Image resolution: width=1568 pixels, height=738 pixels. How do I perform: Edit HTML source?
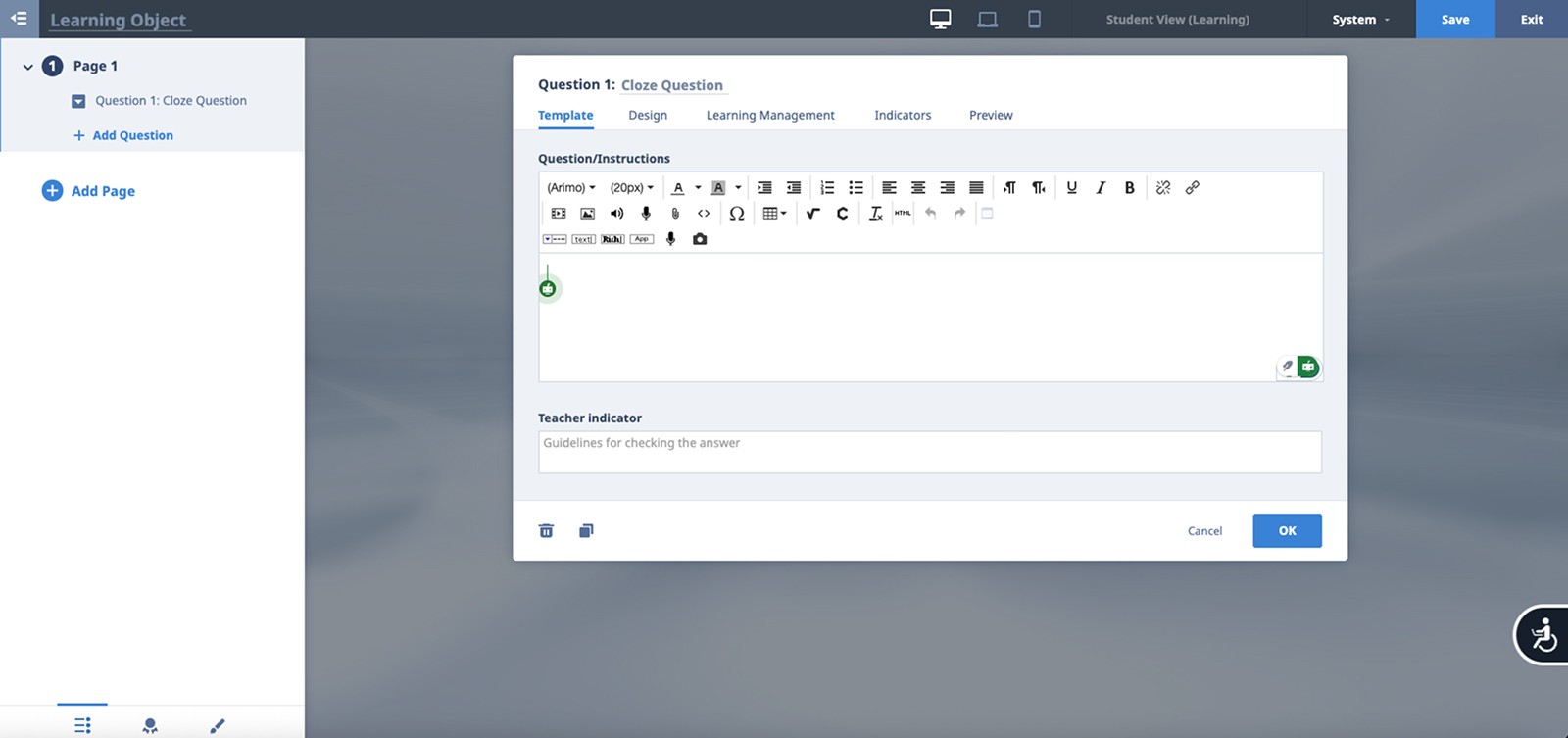(903, 213)
